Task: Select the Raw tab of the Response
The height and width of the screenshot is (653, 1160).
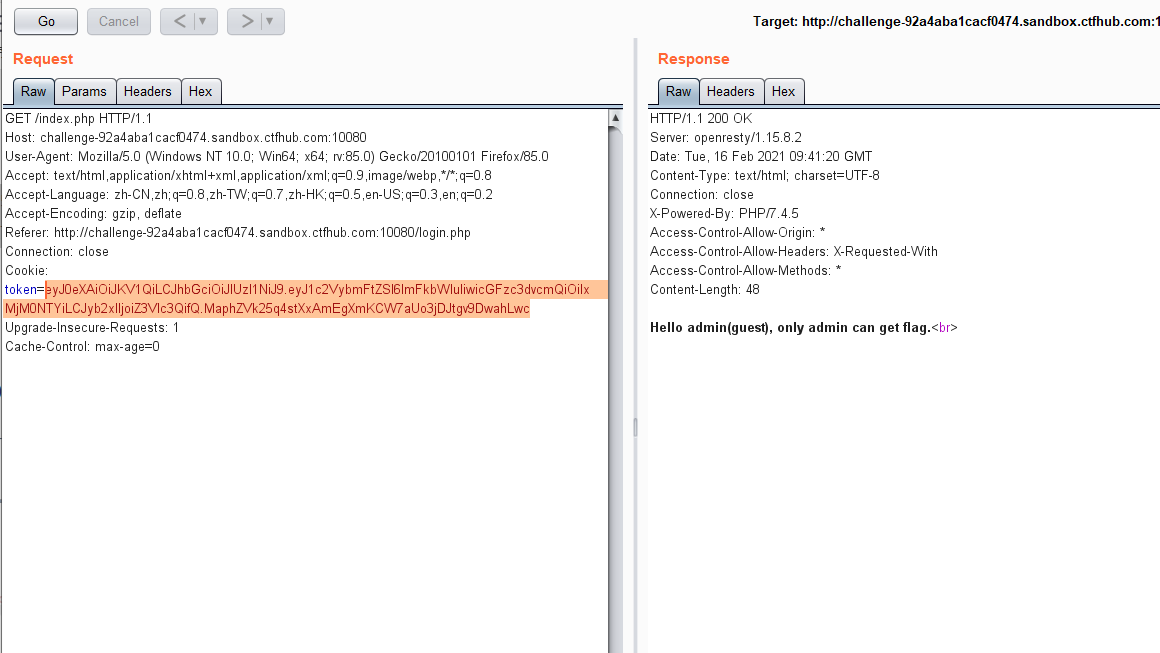Action: pos(678,91)
